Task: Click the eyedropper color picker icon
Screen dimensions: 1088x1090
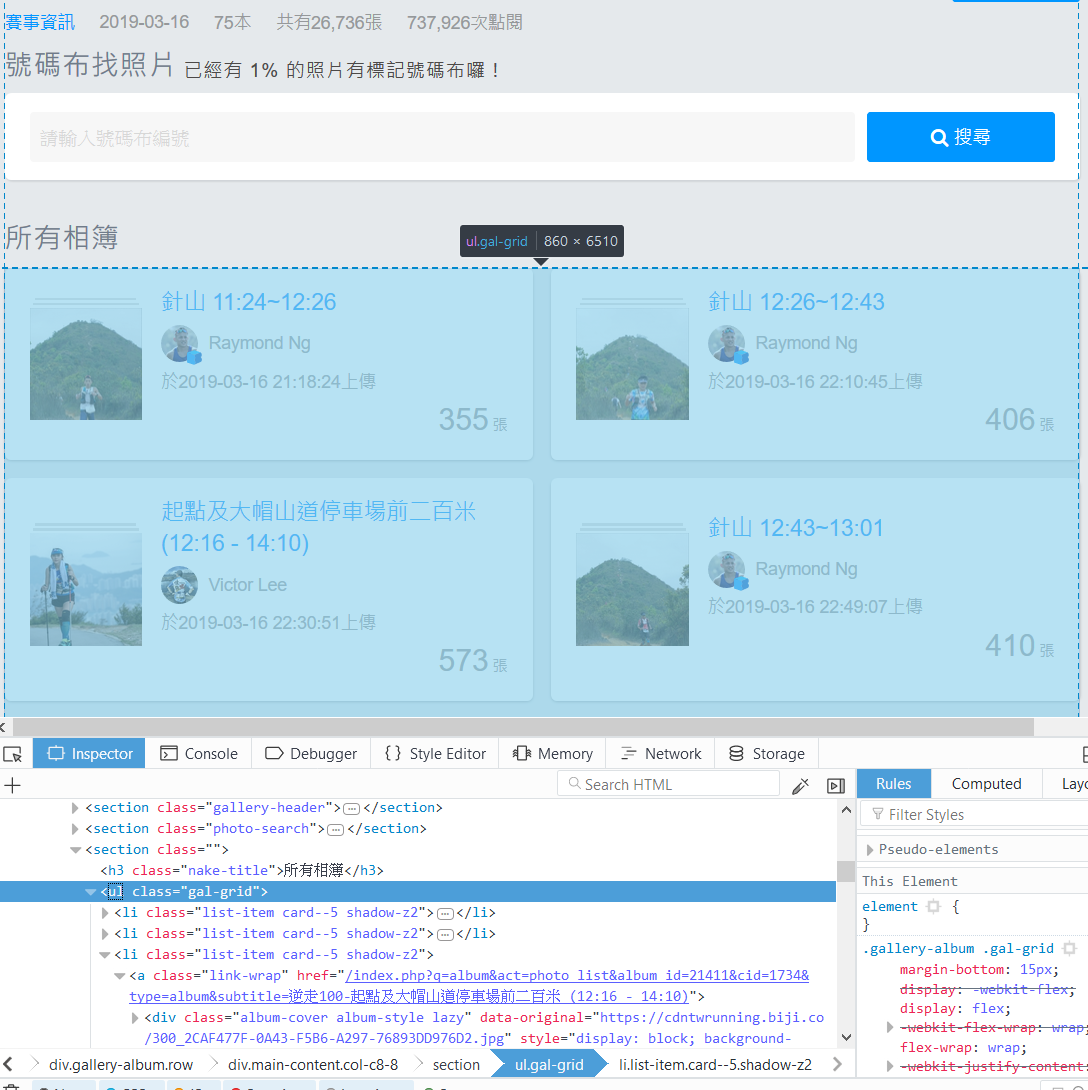Action: 800,786
